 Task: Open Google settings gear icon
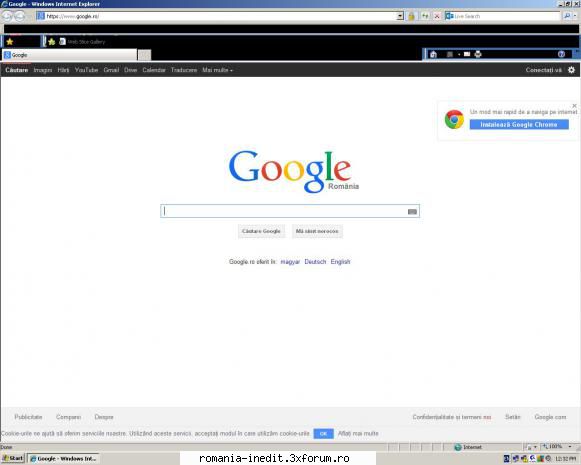(x=571, y=70)
